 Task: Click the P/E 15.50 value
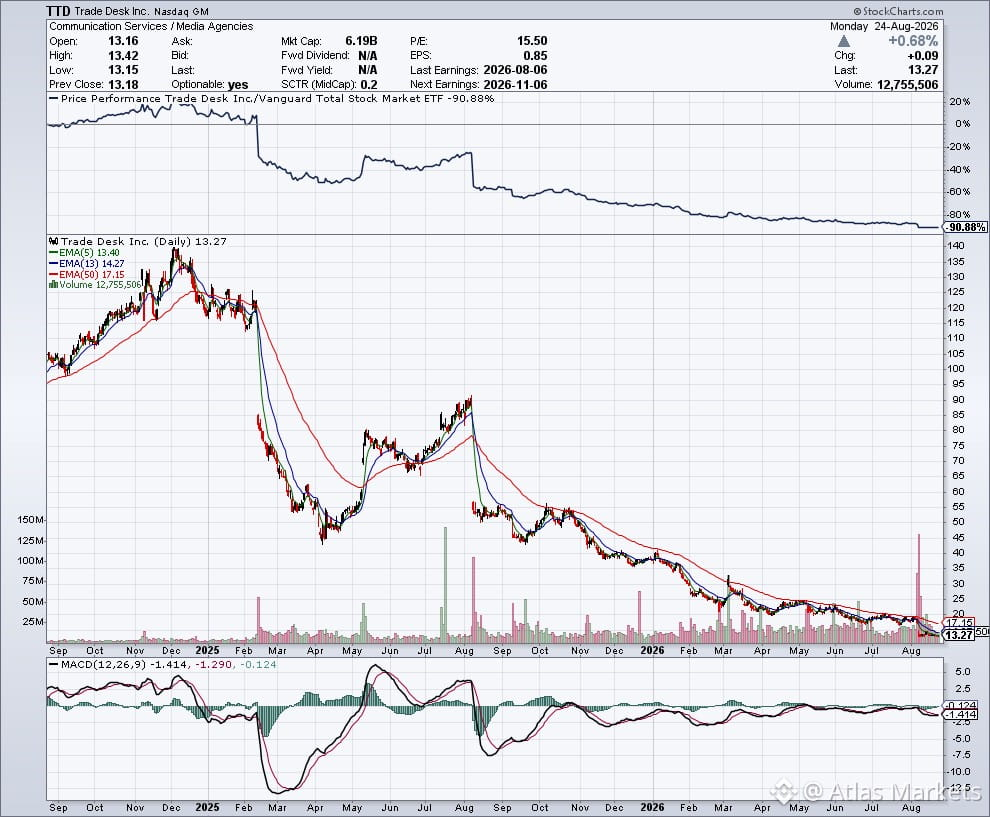532,41
